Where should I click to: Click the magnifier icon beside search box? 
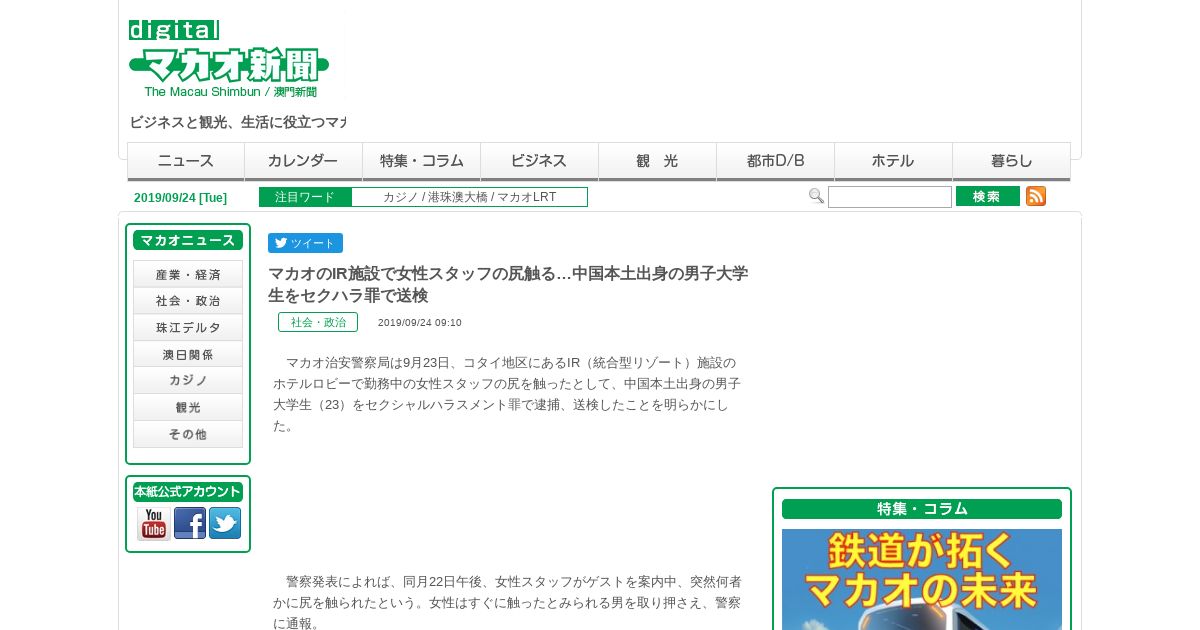coord(816,196)
